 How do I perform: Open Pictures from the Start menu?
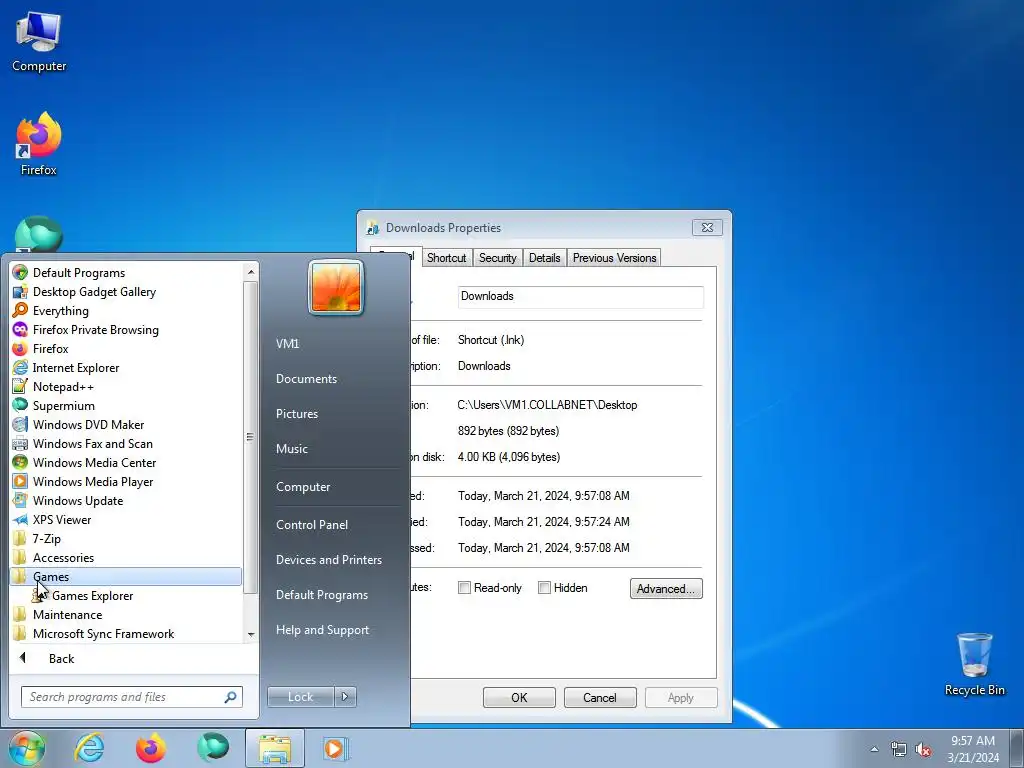coord(297,414)
